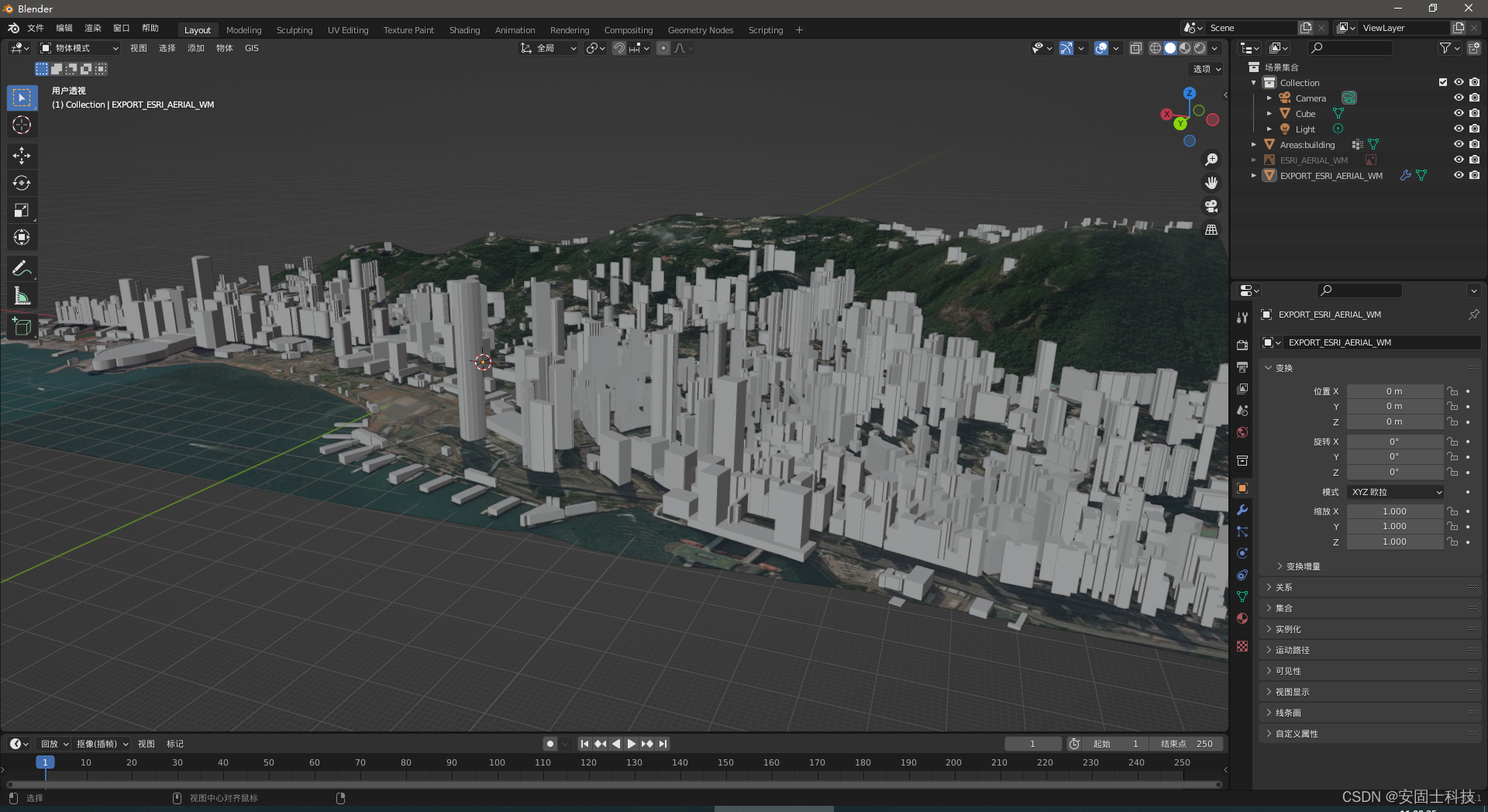This screenshot has height=812, width=1488.
Task: Select the Scale tool
Action: [22, 210]
